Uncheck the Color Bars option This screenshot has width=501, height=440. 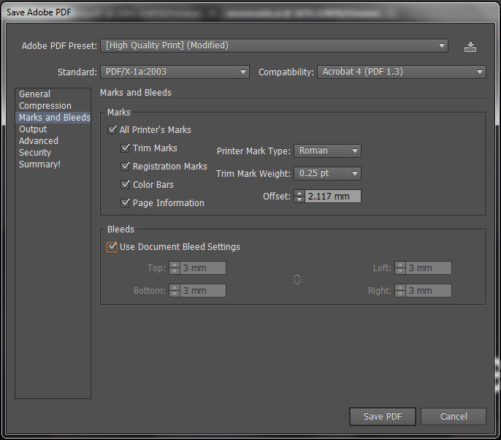coord(125,184)
